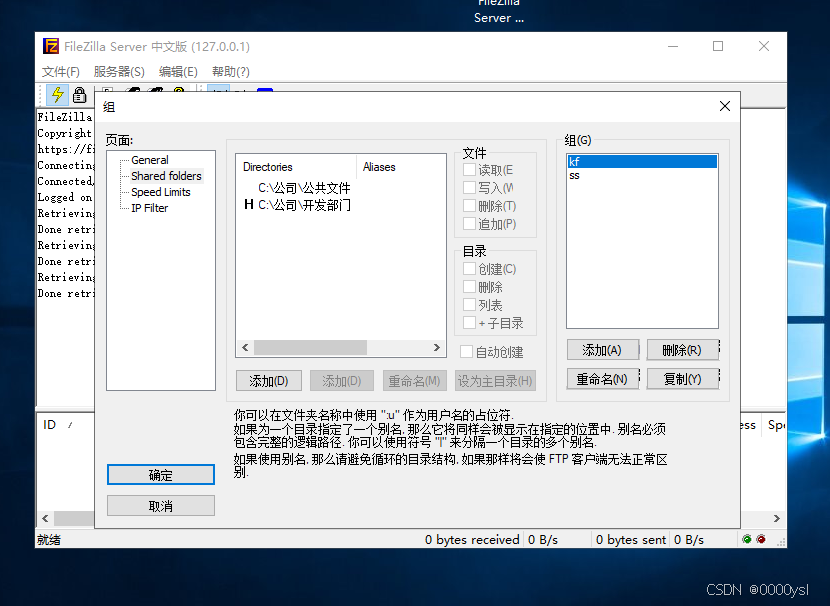Click the 设为主目录(H) button
The width and height of the screenshot is (830, 606).
point(495,381)
